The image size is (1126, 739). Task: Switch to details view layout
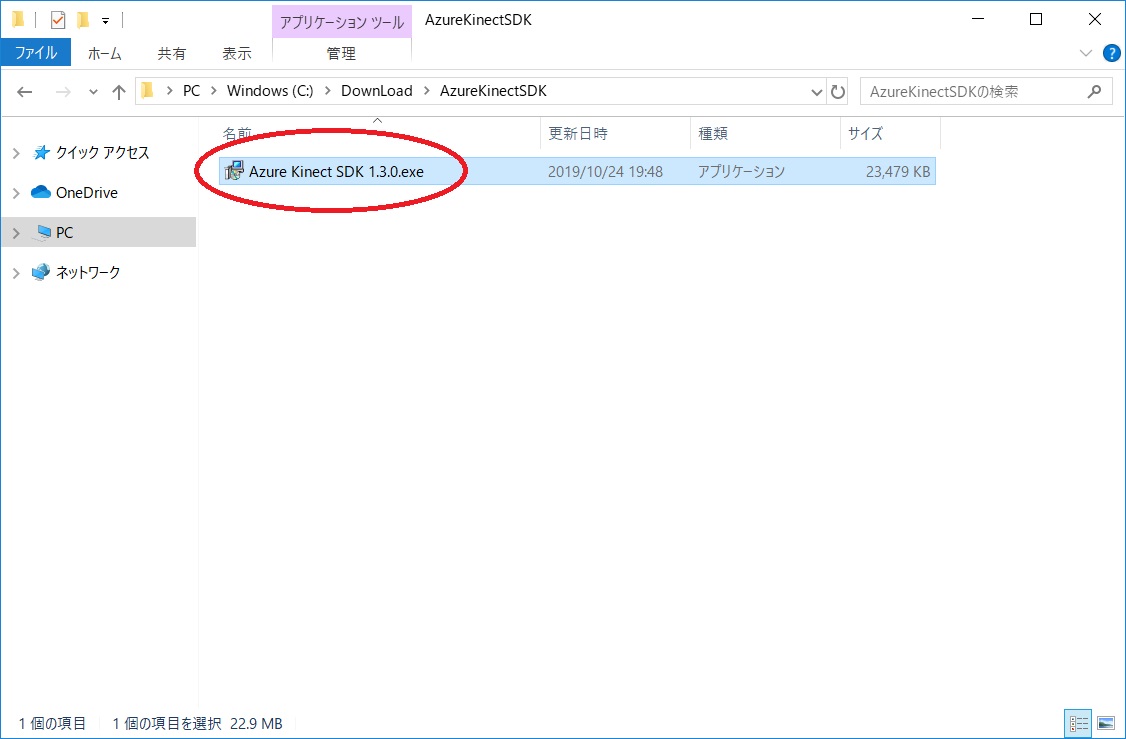(1079, 722)
